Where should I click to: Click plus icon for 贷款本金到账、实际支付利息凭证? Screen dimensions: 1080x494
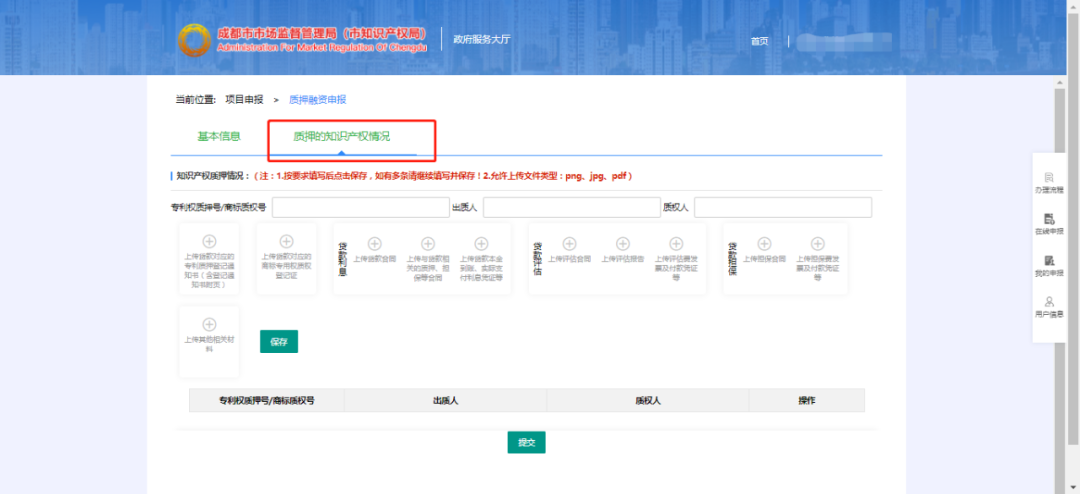coord(481,244)
